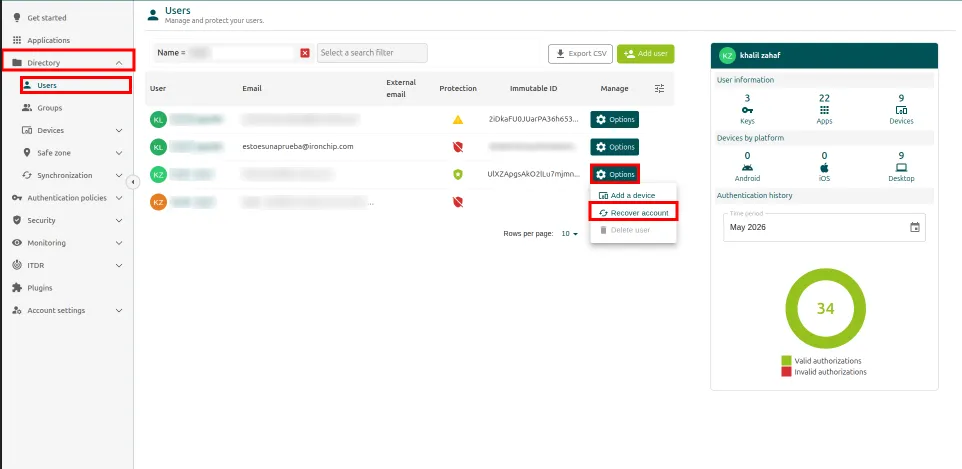Click the Name filter value field

[x=242, y=53]
